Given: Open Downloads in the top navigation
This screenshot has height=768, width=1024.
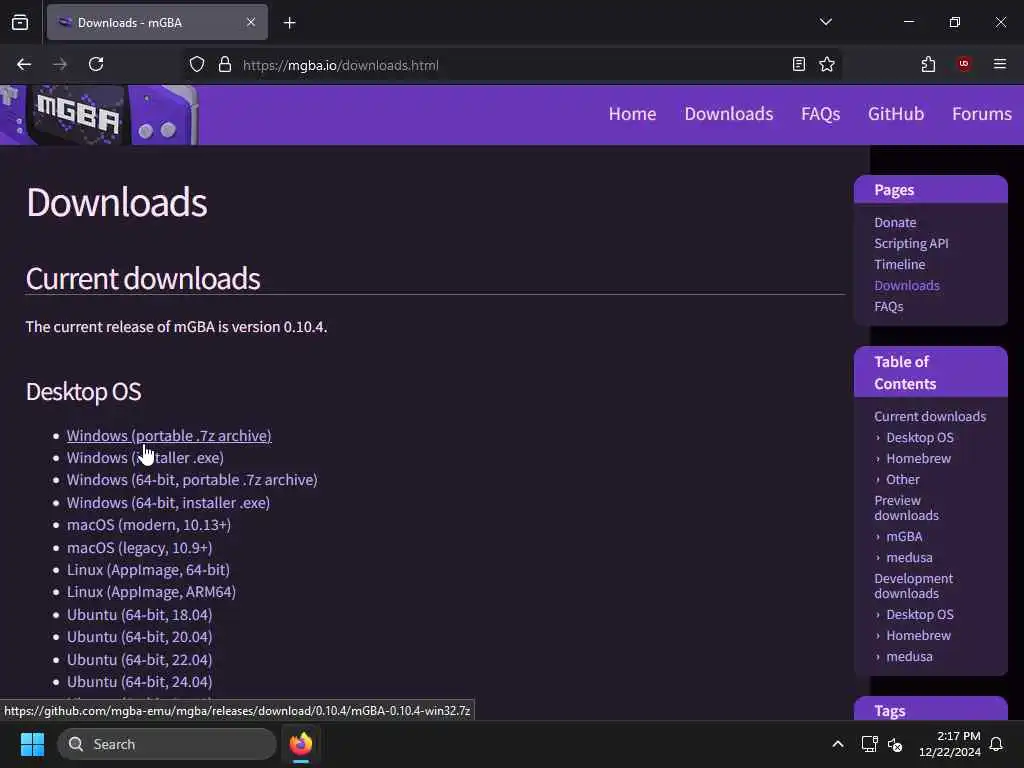Looking at the screenshot, I should 729,114.
